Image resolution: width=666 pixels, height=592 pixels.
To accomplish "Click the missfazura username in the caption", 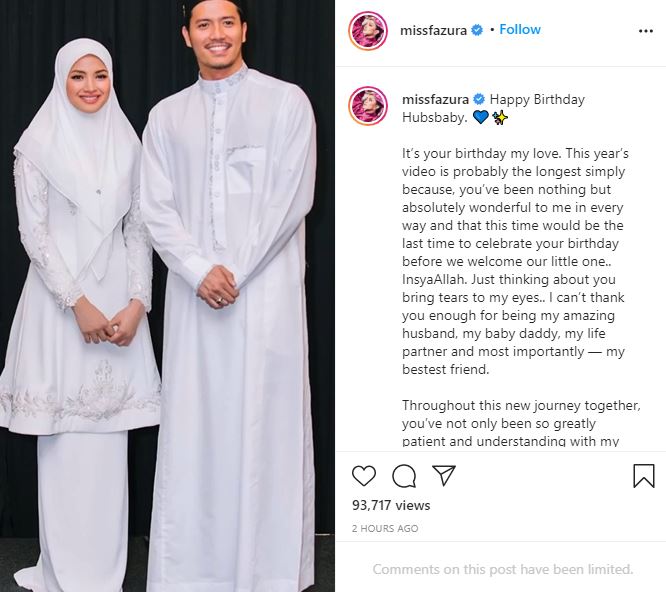I will tap(435, 99).
